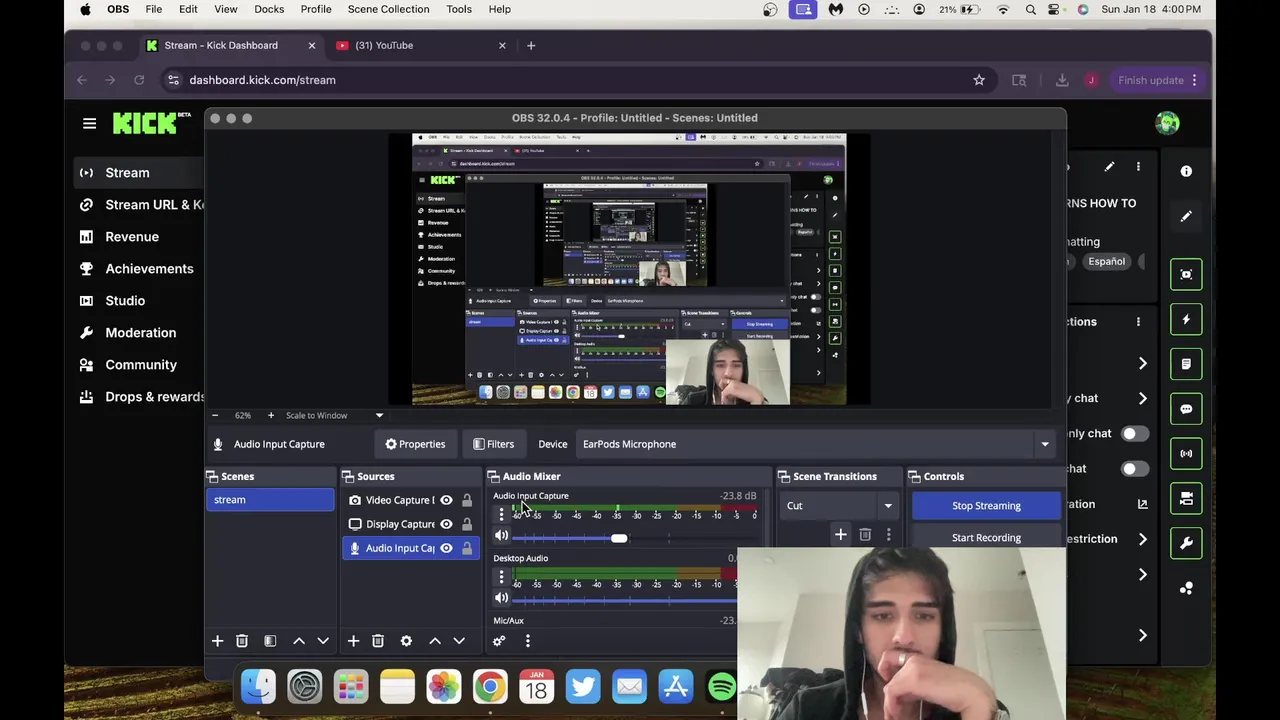Viewport: 1280px width, 720px height.
Task: Hide the Video Capture source with the eye
Action: [x=446, y=500]
